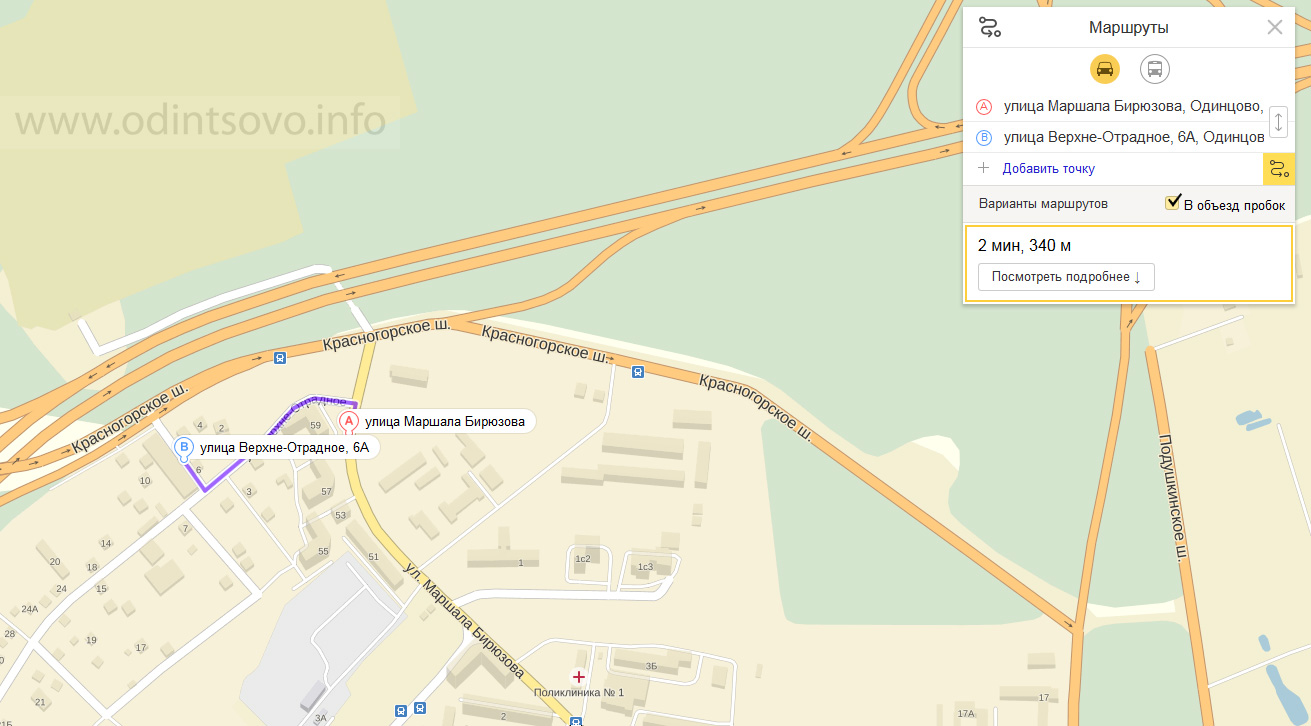This screenshot has height=726, width=1311.
Task: Click улица Маршала Бирюзова map label bubble
Action: click(445, 421)
